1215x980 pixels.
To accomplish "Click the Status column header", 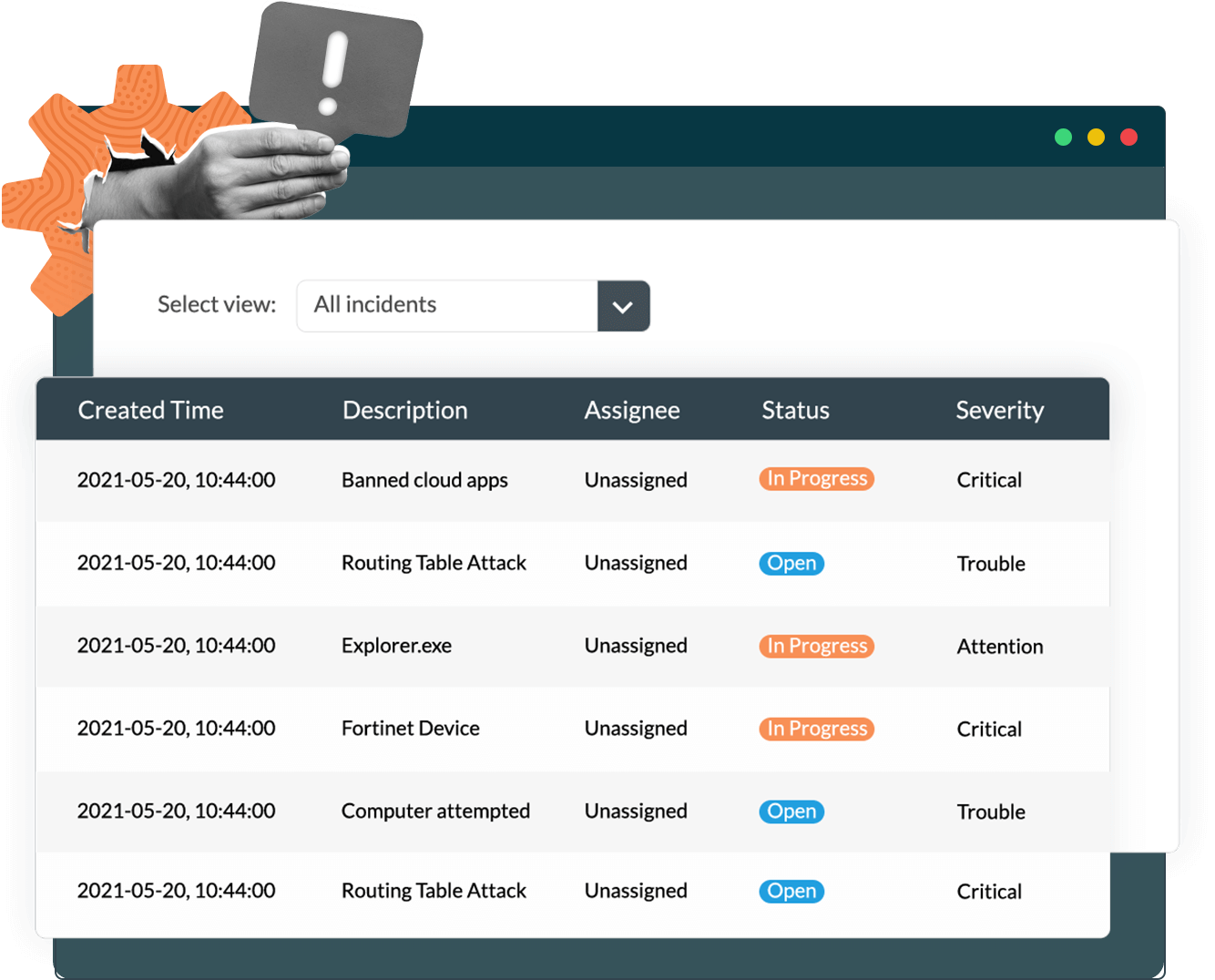I will pyautogui.click(x=795, y=410).
